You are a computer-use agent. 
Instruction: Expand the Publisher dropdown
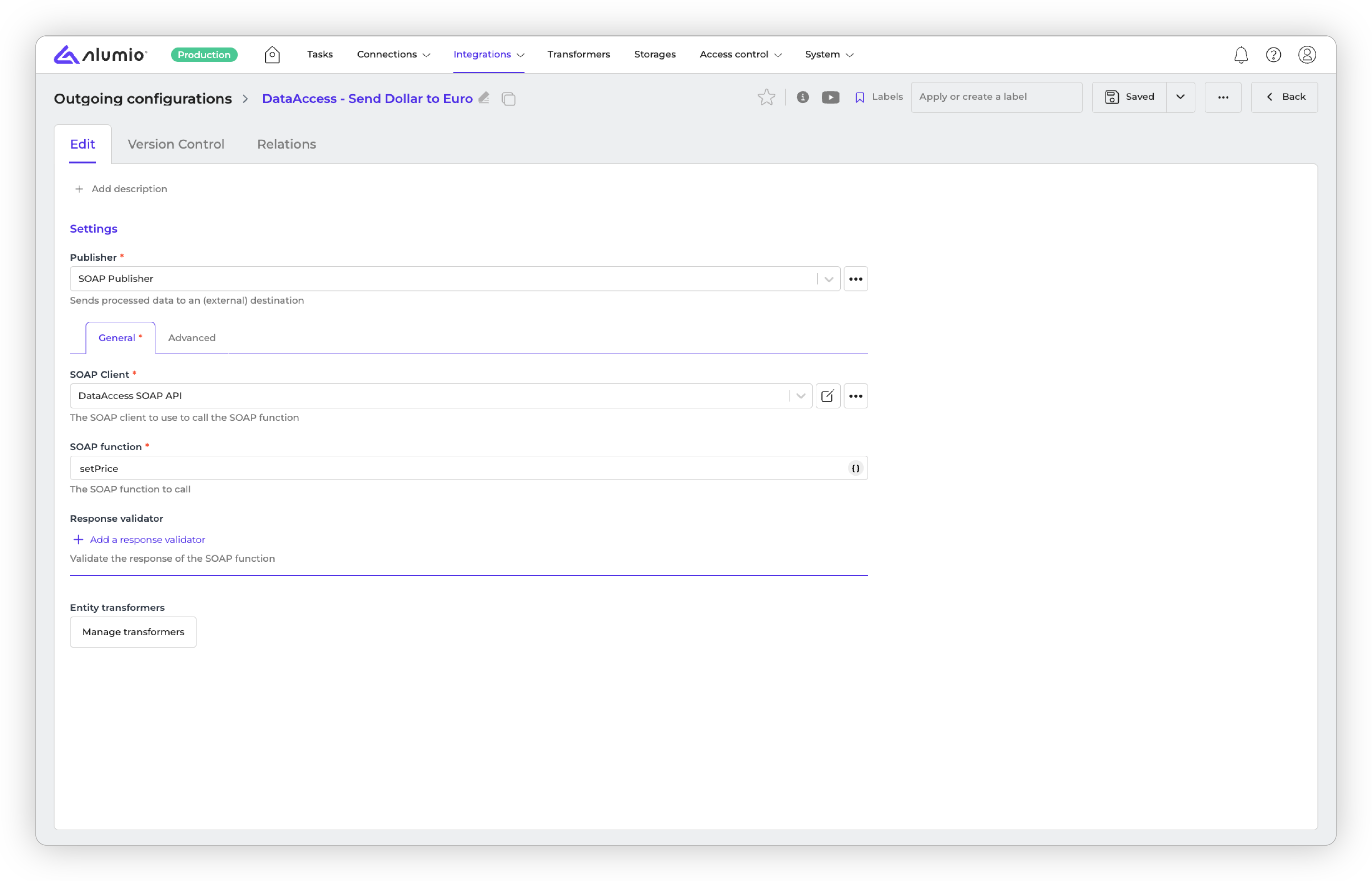point(828,279)
